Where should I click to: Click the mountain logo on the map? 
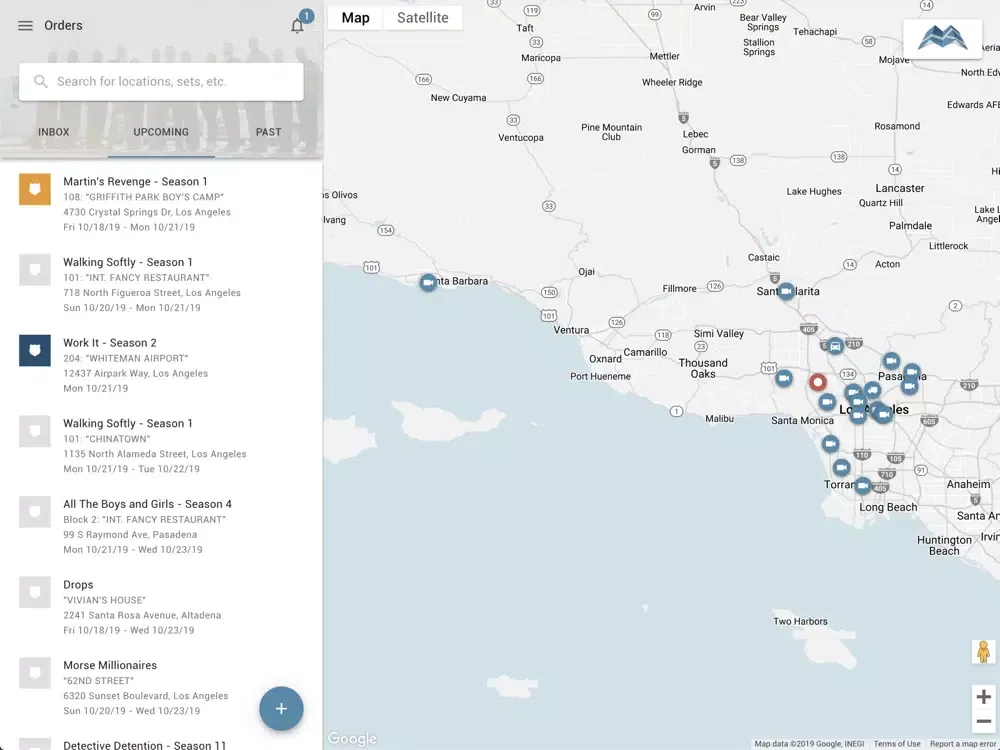[942, 38]
